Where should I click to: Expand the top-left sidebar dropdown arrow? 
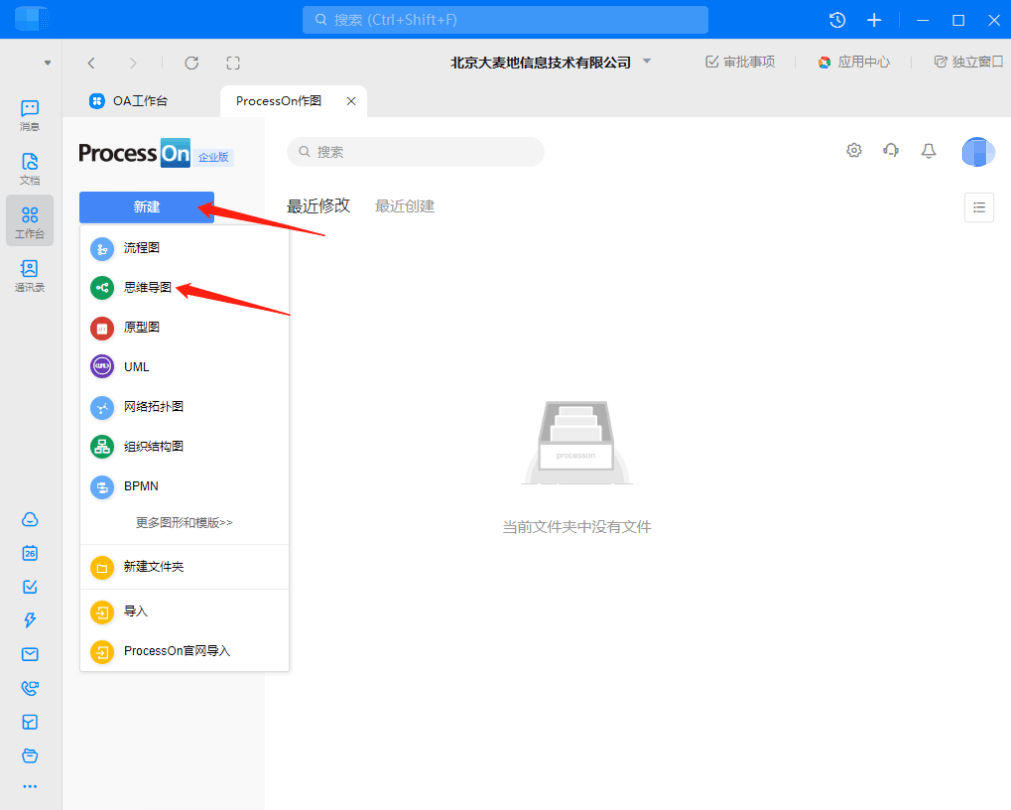(47, 63)
